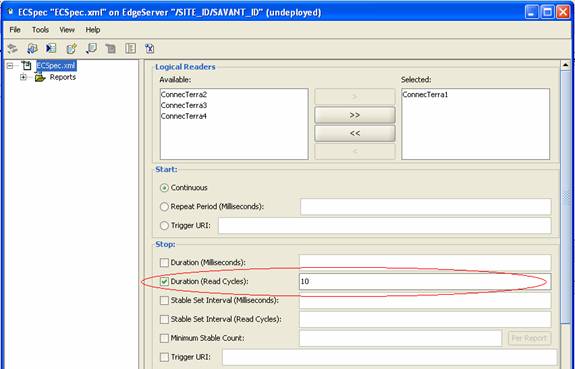Click the page with blue X toolbar icon
This screenshot has height=369, width=575.
tap(150, 48)
